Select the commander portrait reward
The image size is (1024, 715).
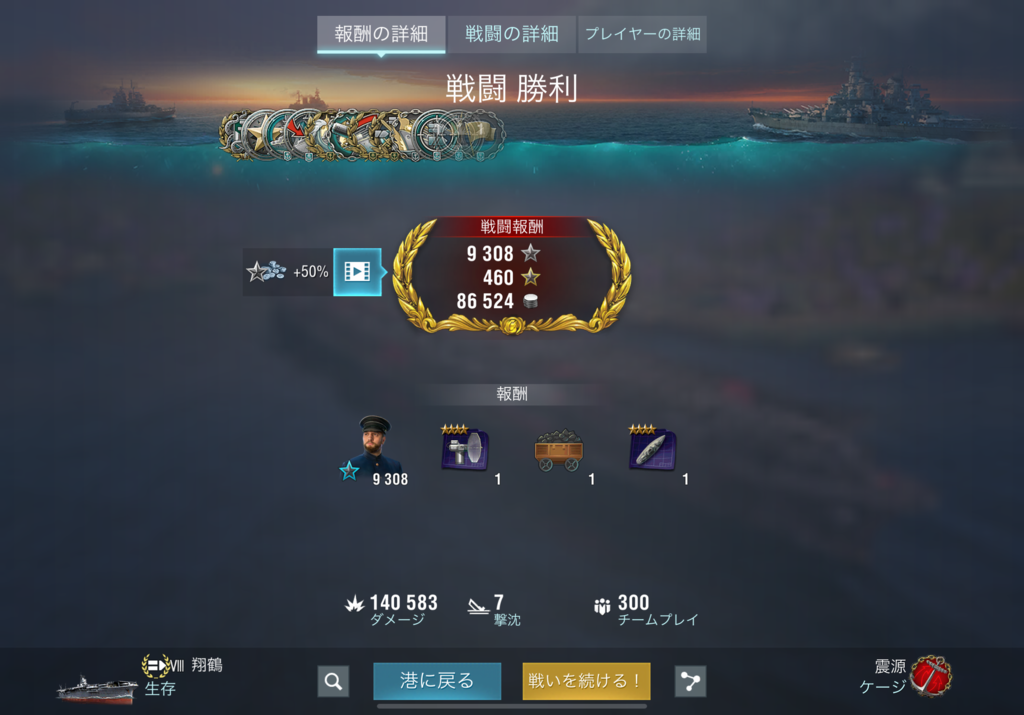[374, 449]
